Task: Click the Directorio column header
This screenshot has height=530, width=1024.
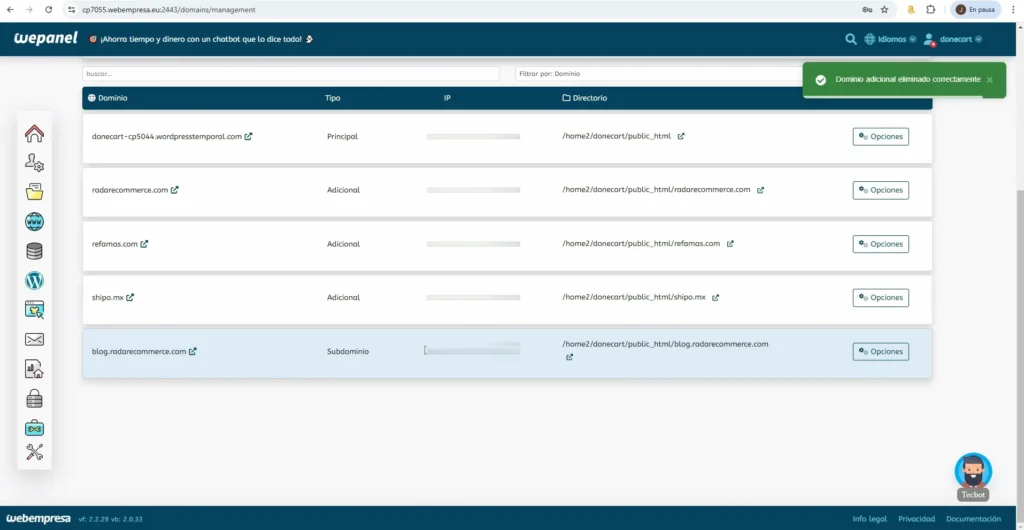Action: pos(584,98)
